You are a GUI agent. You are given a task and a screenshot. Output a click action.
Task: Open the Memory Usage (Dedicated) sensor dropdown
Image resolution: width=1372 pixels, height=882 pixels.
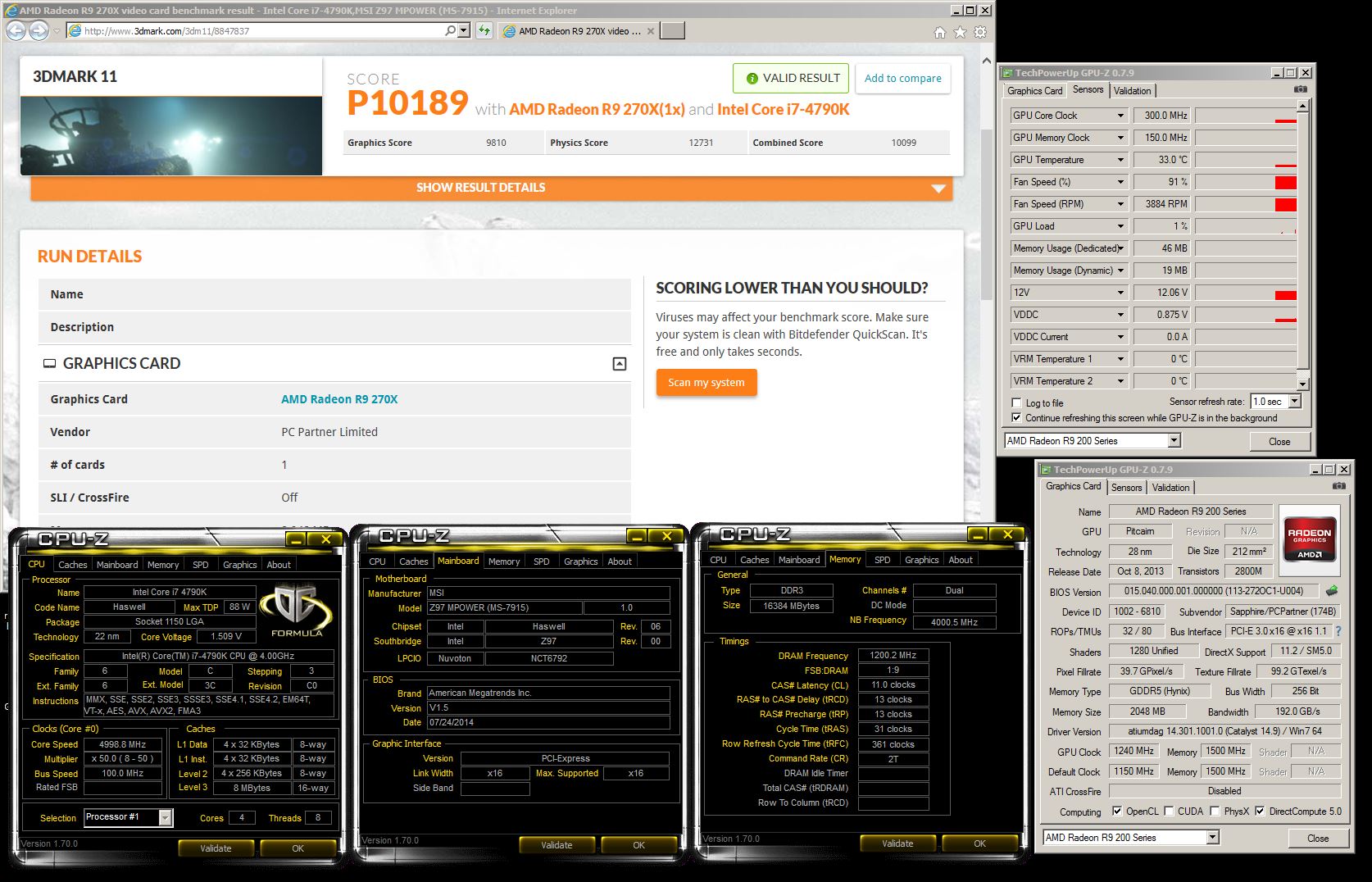tap(1120, 248)
